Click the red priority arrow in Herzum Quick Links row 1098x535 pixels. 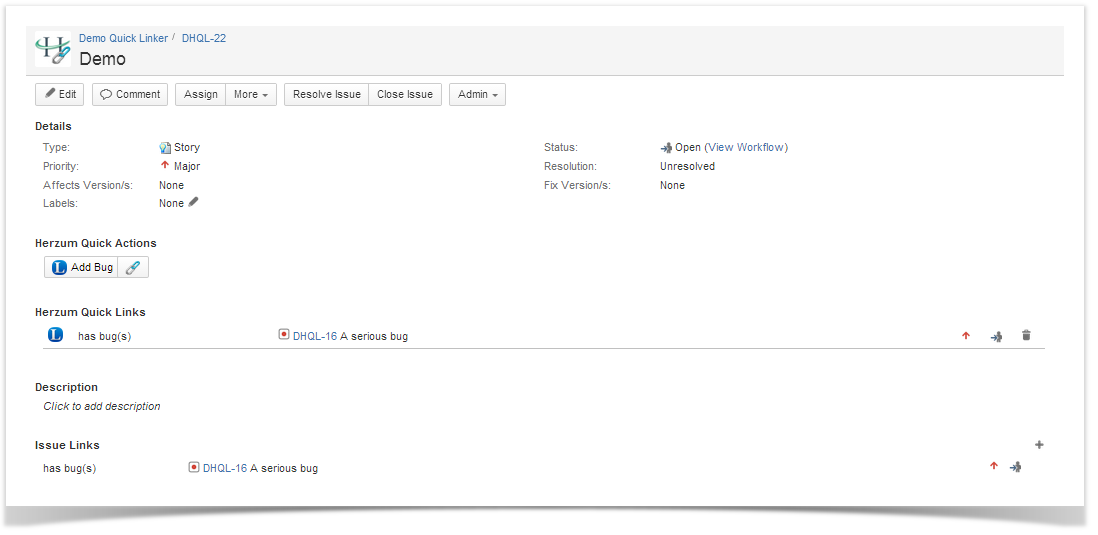966,336
